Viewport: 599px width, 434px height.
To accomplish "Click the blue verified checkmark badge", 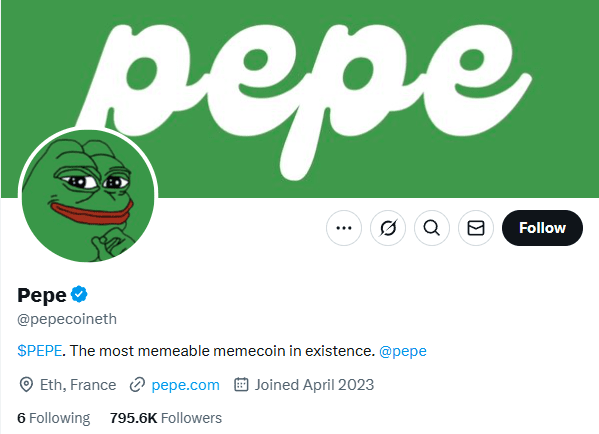I will pos(79,294).
